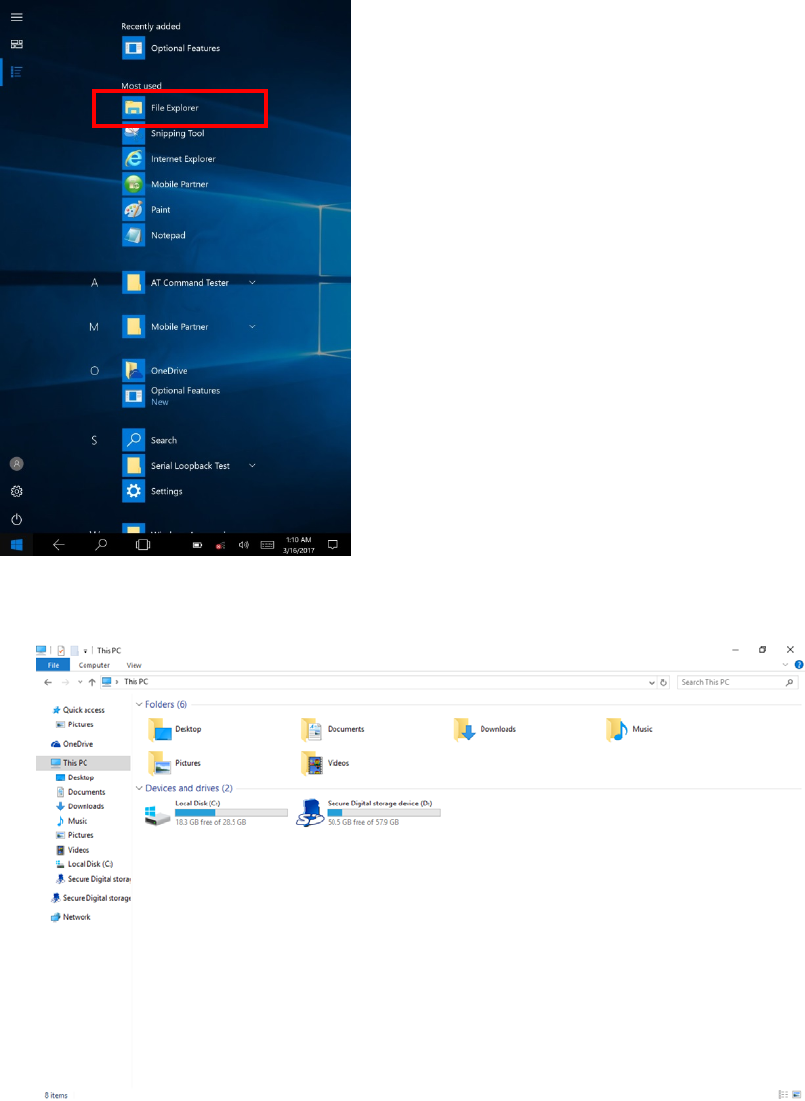Jump to the O letter section header
Image resolution: width=805 pixels, height=1101 pixels.
coord(95,371)
